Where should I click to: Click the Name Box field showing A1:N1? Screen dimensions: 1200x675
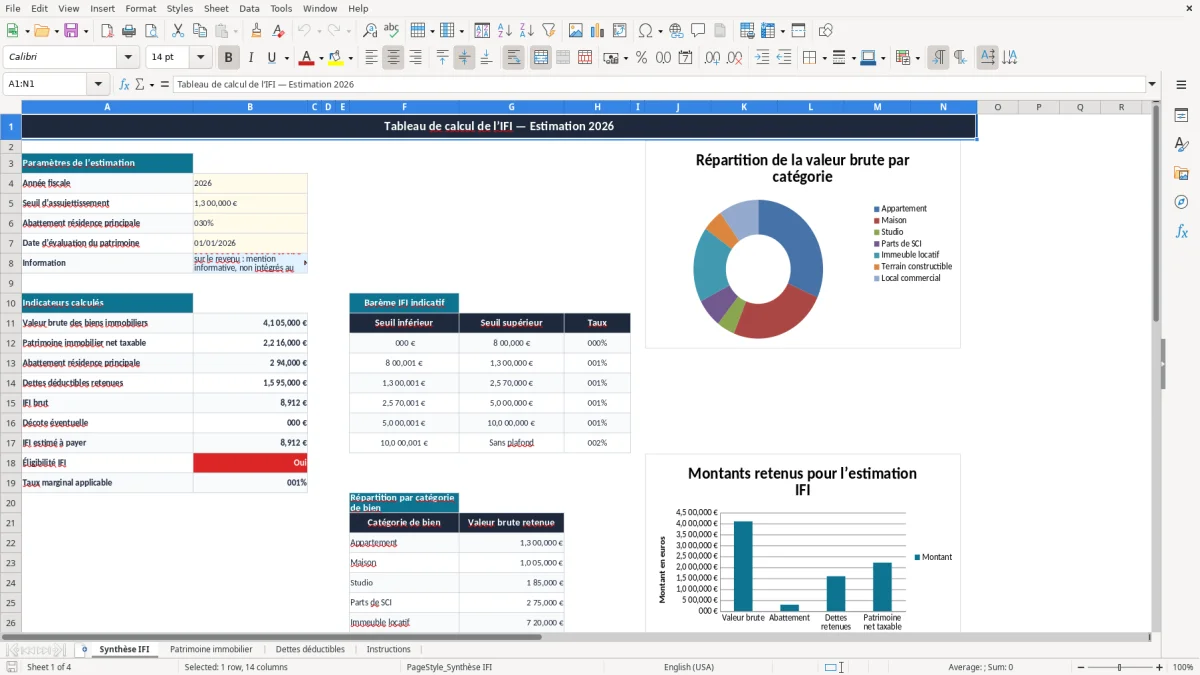click(45, 84)
